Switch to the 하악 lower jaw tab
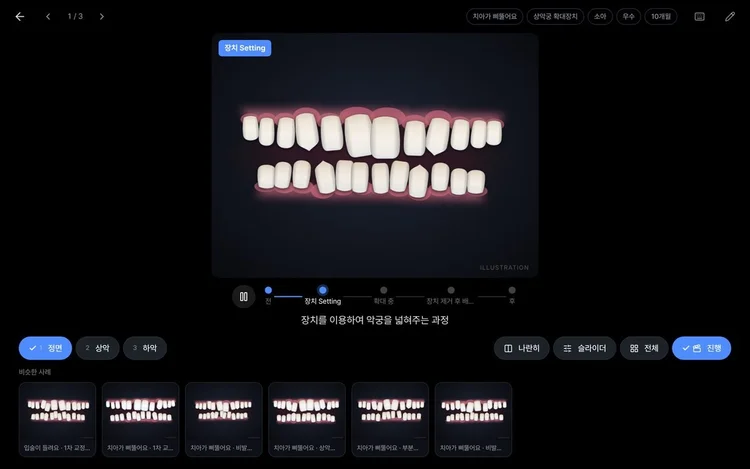 [145, 348]
